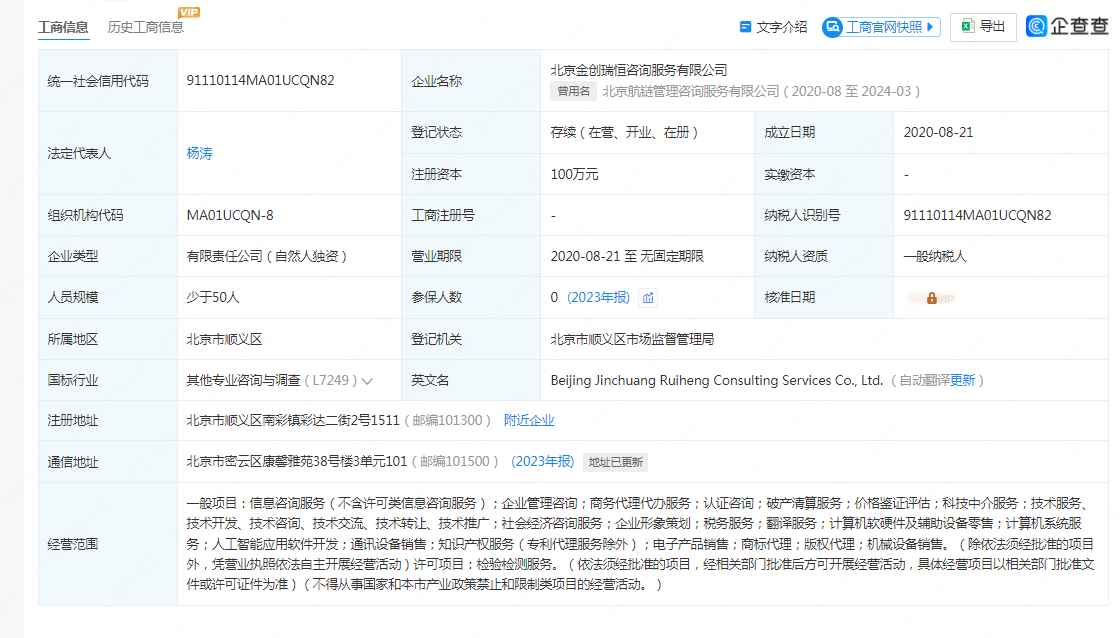This screenshot has width=1120, height=638.
Task: Open the 历史工商信息 tab
Action: click(145, 27)
